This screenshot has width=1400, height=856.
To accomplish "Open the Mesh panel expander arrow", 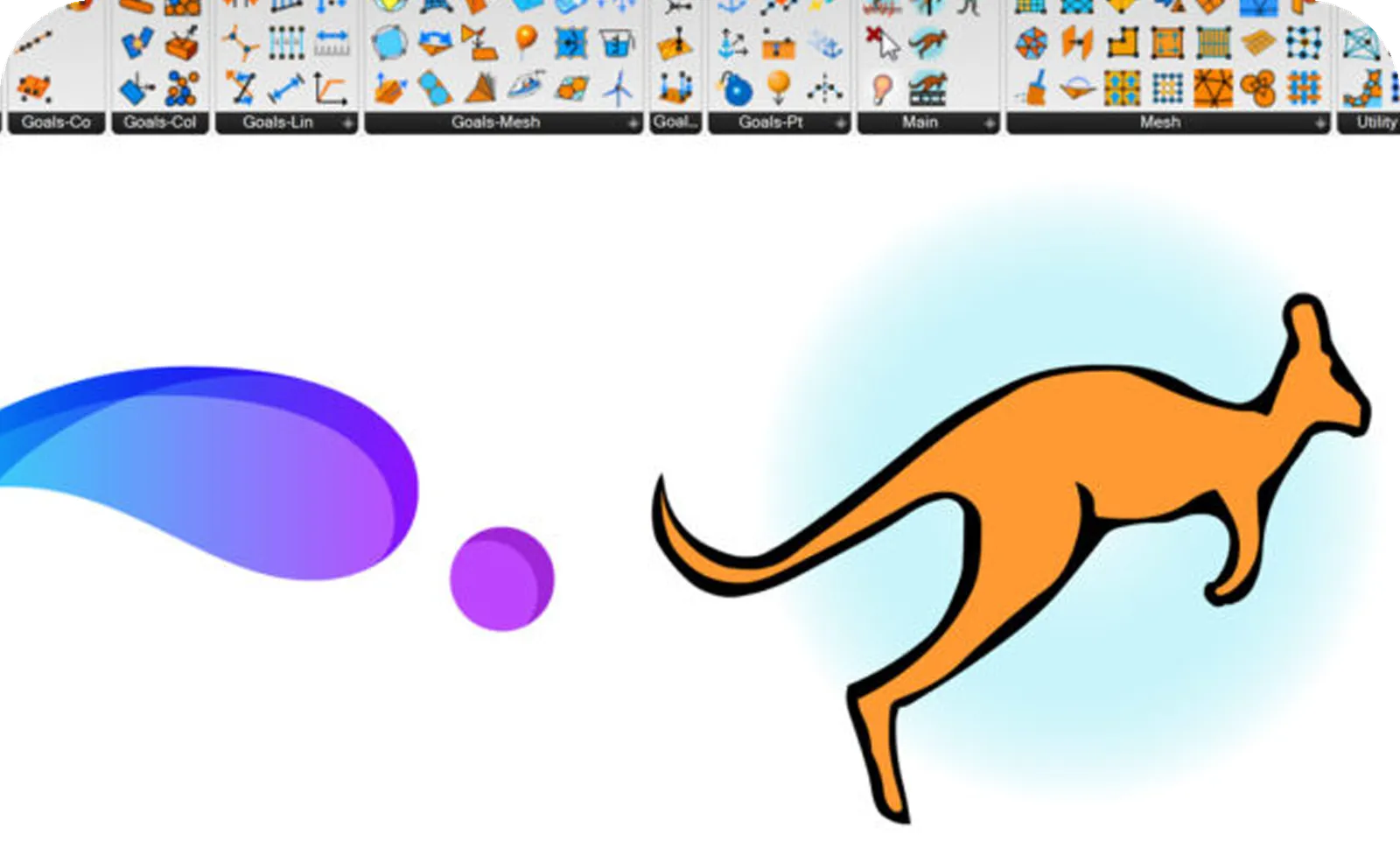I will (x=1318, y=123).
